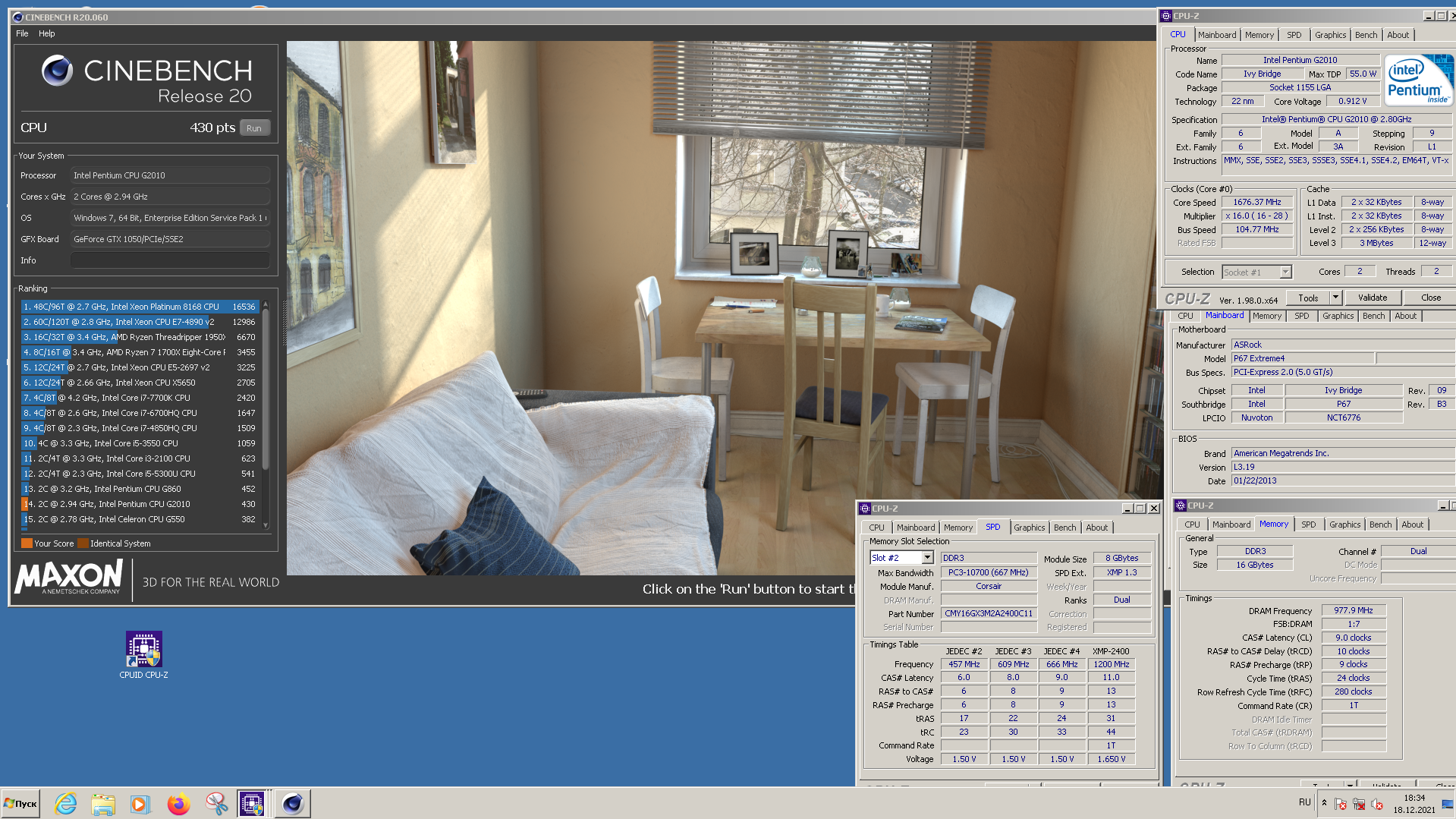
Task: Show hidden system tray icons
Action: (x=1324, y=803)
